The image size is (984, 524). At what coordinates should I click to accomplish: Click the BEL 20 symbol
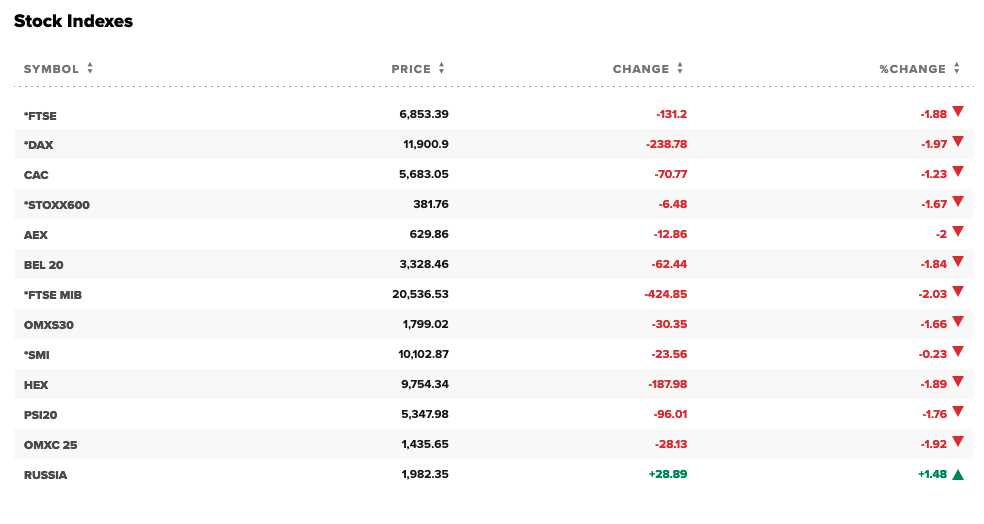click(44, 265)
